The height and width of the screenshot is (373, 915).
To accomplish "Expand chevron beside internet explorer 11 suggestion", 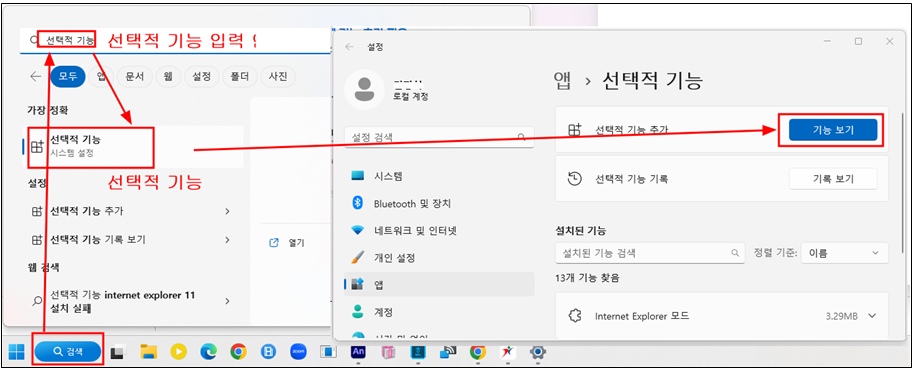I will point(228,301).
